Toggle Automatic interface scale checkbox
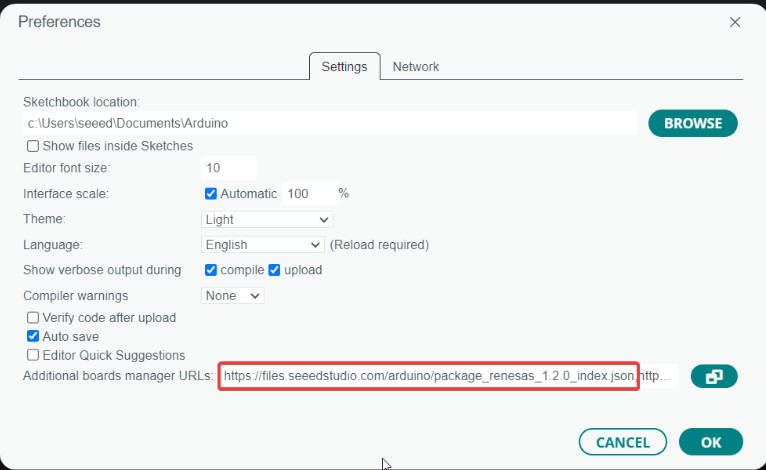The image size is (766, 470). (x=211, y=194)
